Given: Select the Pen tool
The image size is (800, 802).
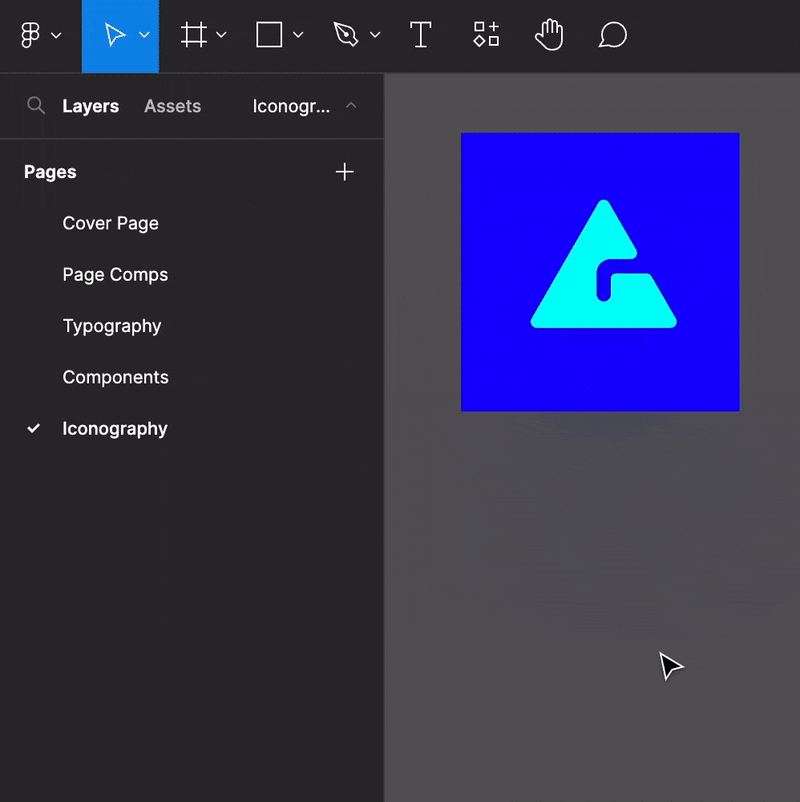Looking at the screenshot, I should click(345, 35).
